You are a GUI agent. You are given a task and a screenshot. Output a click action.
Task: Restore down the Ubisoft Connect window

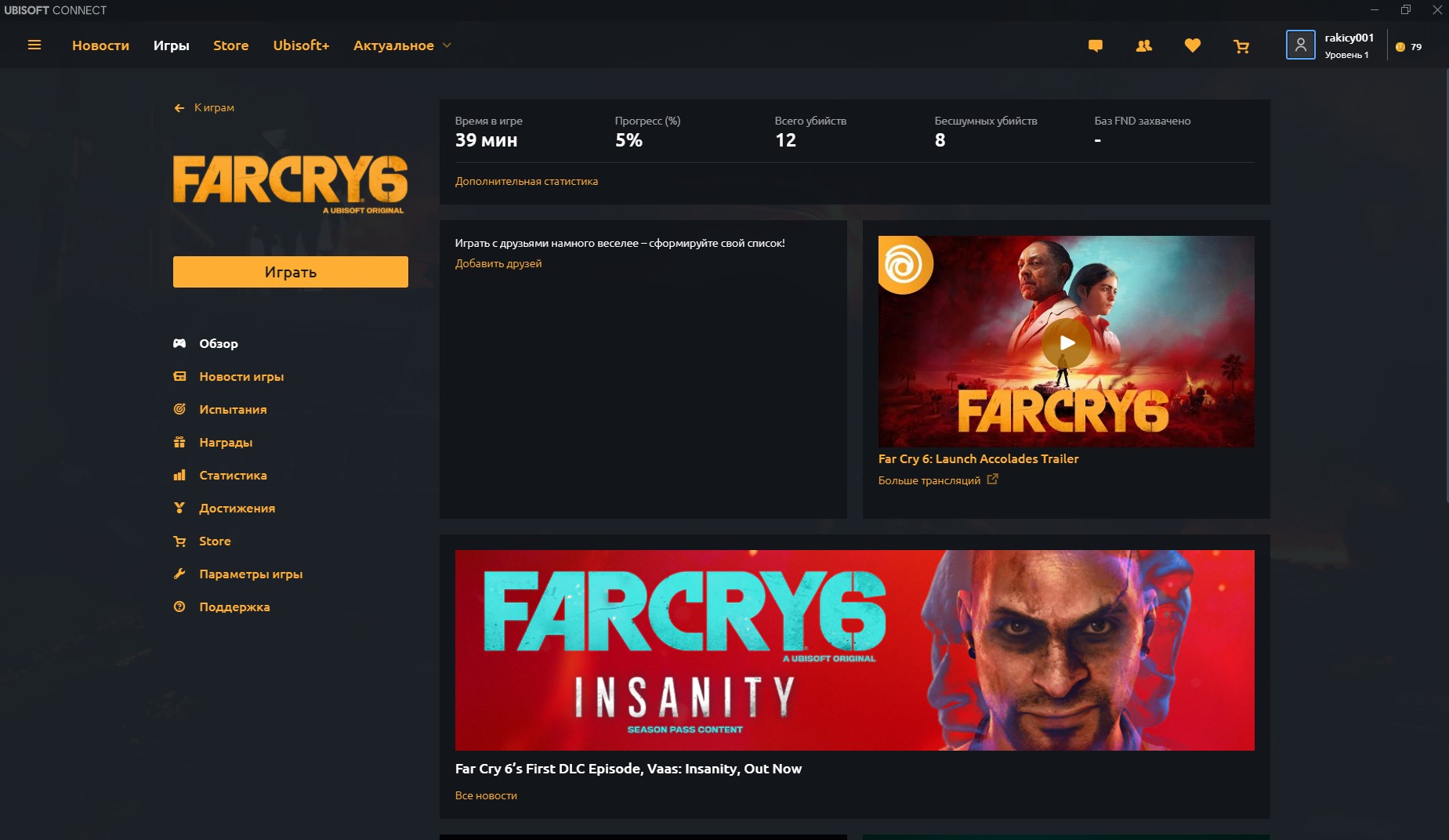tap(1406, 9)
